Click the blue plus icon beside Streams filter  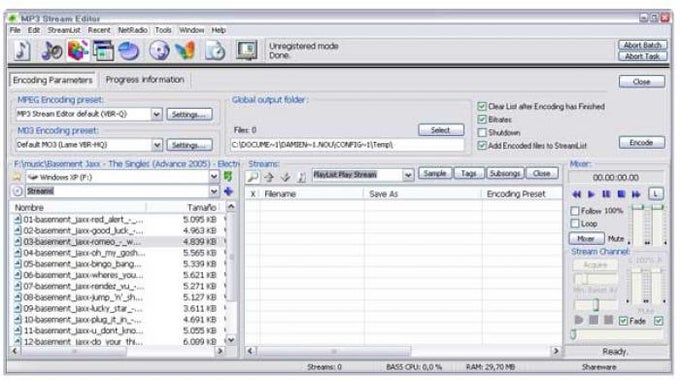coord(228,191)
